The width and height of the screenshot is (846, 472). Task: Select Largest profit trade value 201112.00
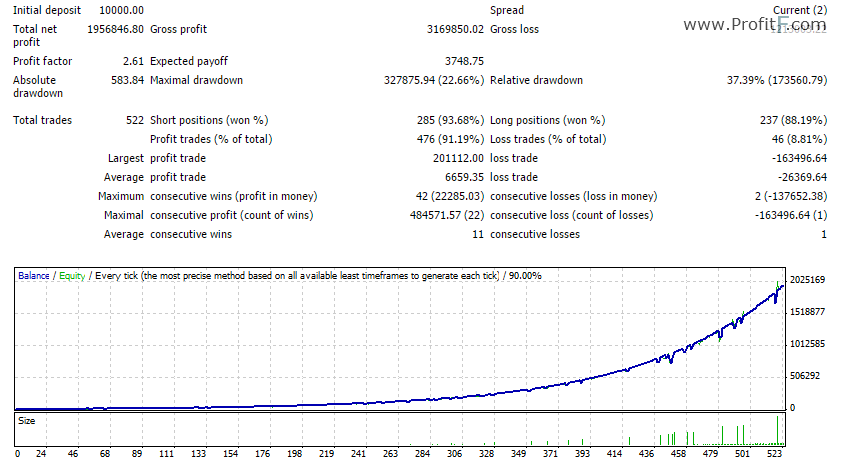pos(459,158)
